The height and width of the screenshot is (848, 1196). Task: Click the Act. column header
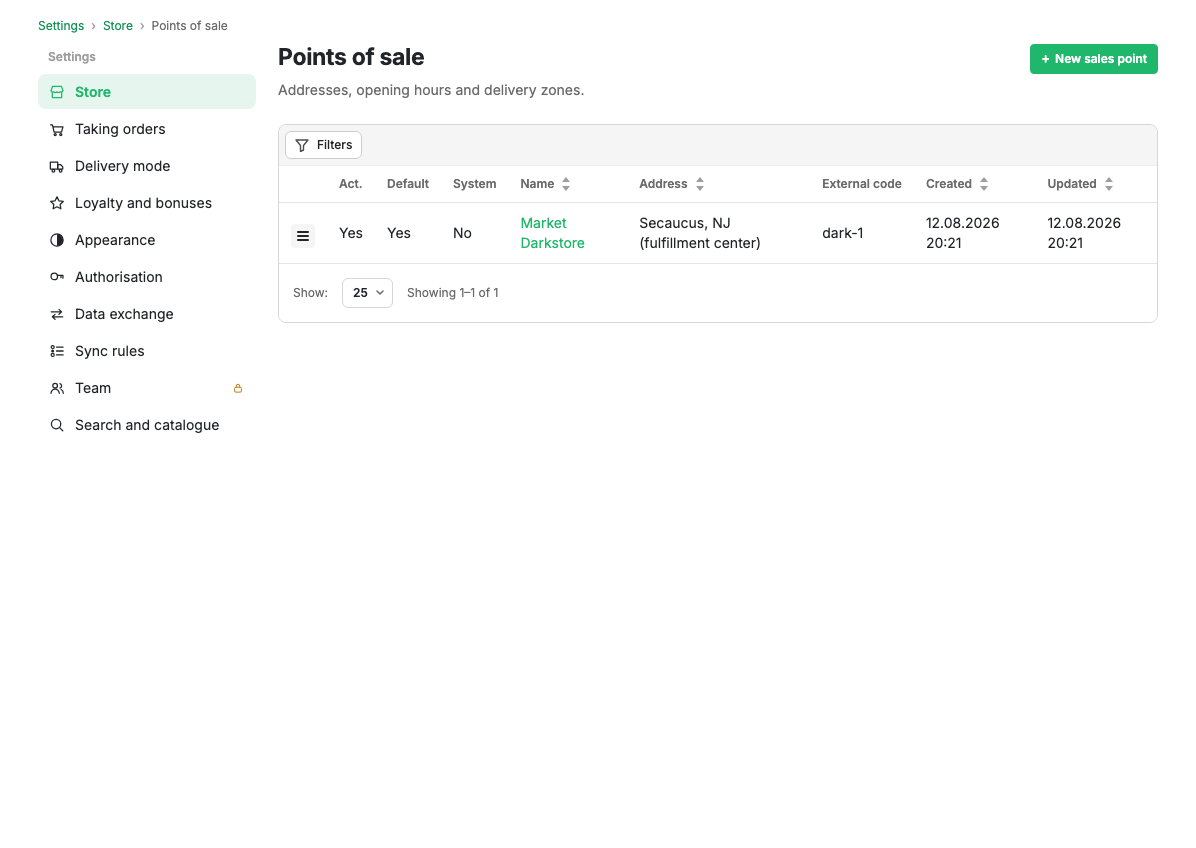[x=350, y=184]
